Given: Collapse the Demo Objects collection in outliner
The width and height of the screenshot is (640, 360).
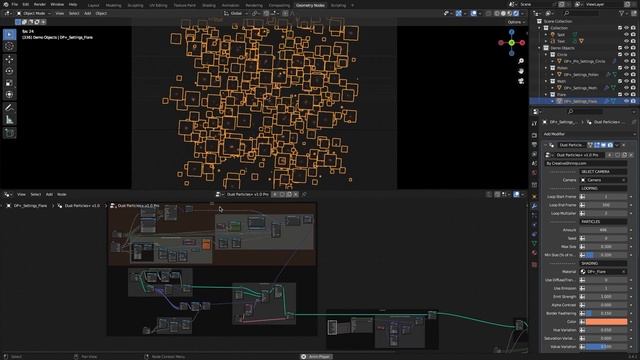Looking at the screenshot, I should [x=540, y=48].
